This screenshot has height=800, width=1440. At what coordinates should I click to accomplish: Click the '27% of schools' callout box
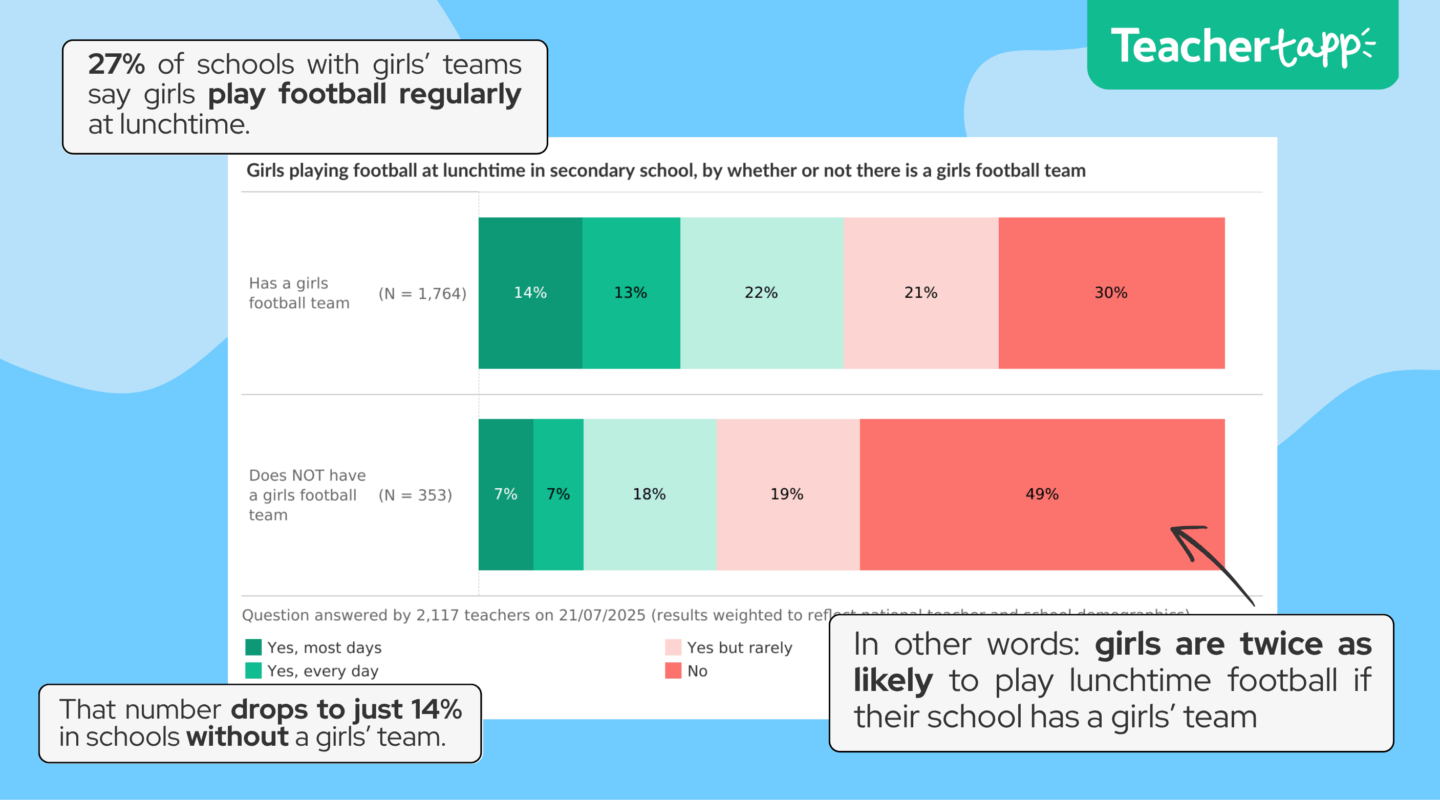[x=305, y=96]
